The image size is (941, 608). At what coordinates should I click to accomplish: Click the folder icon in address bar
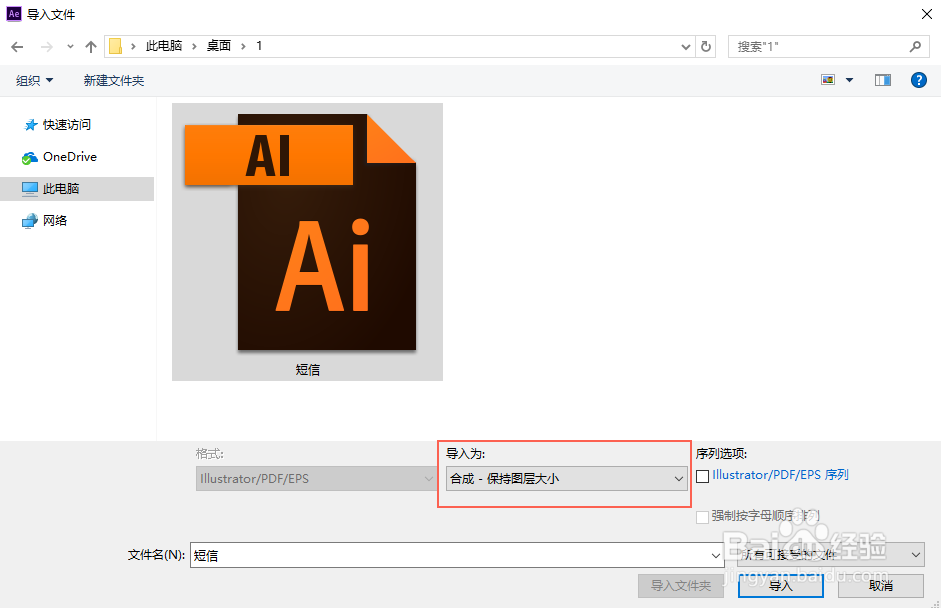tap(115, 46)
